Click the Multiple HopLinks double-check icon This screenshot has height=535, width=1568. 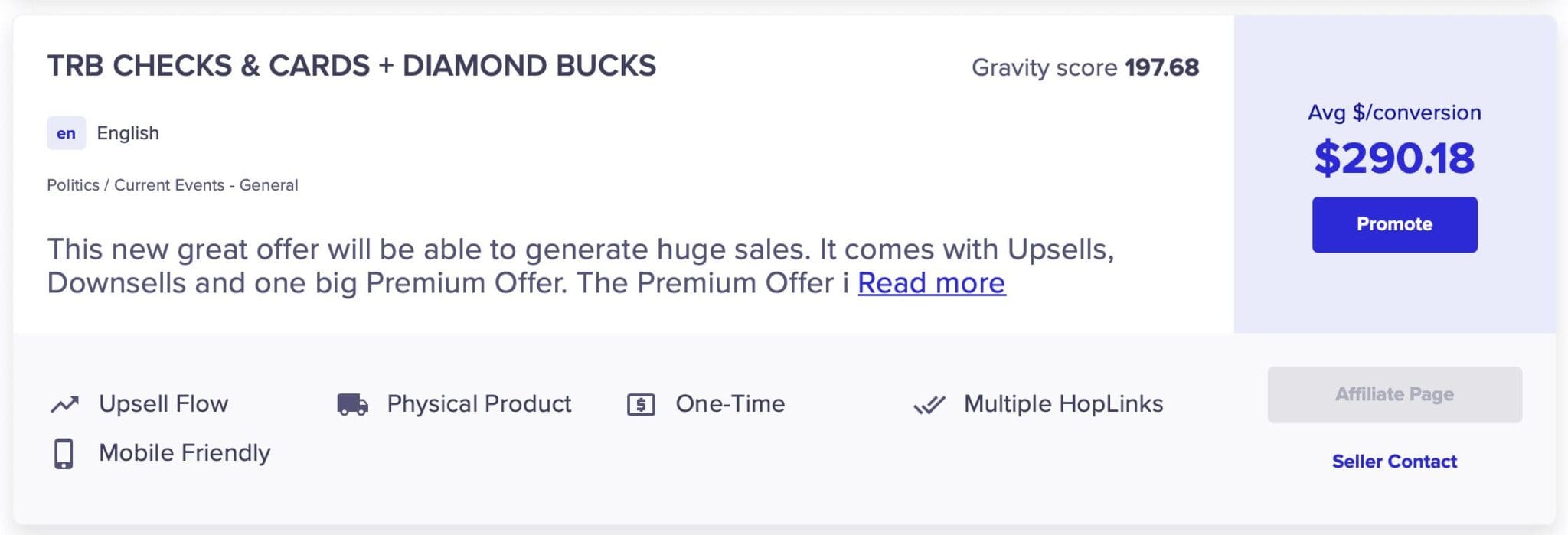point(929,404)
